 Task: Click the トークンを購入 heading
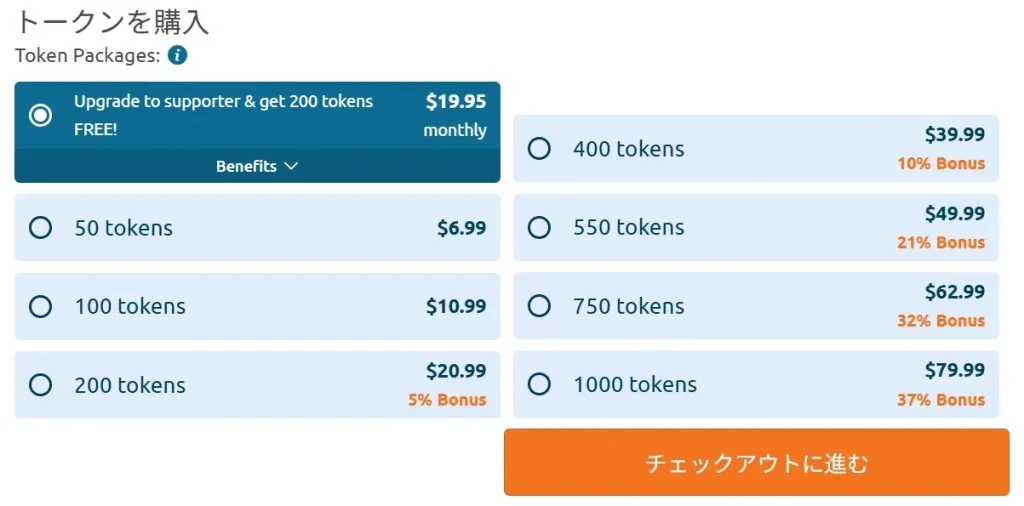coord(112,22)
